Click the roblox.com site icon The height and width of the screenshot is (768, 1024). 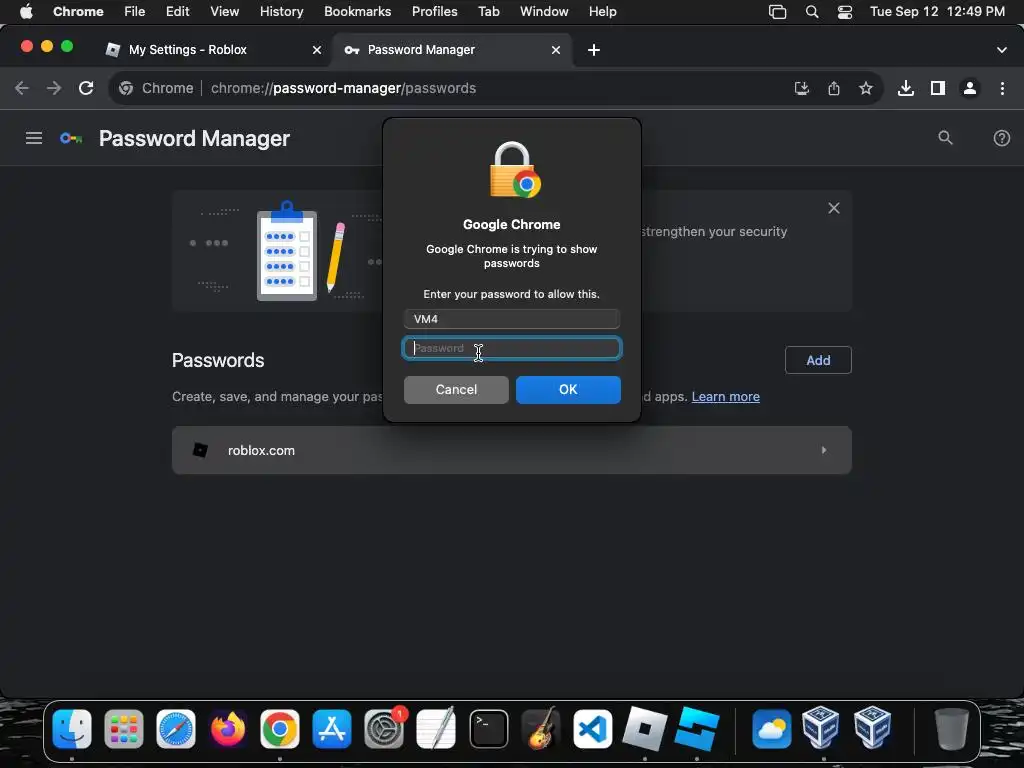click(x=200, y=450)
